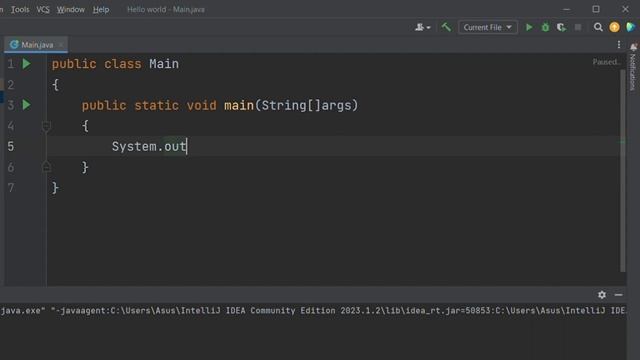This screenshot has width=640, height=360.
Task: Open the Help menu
Action: (101, 9)
